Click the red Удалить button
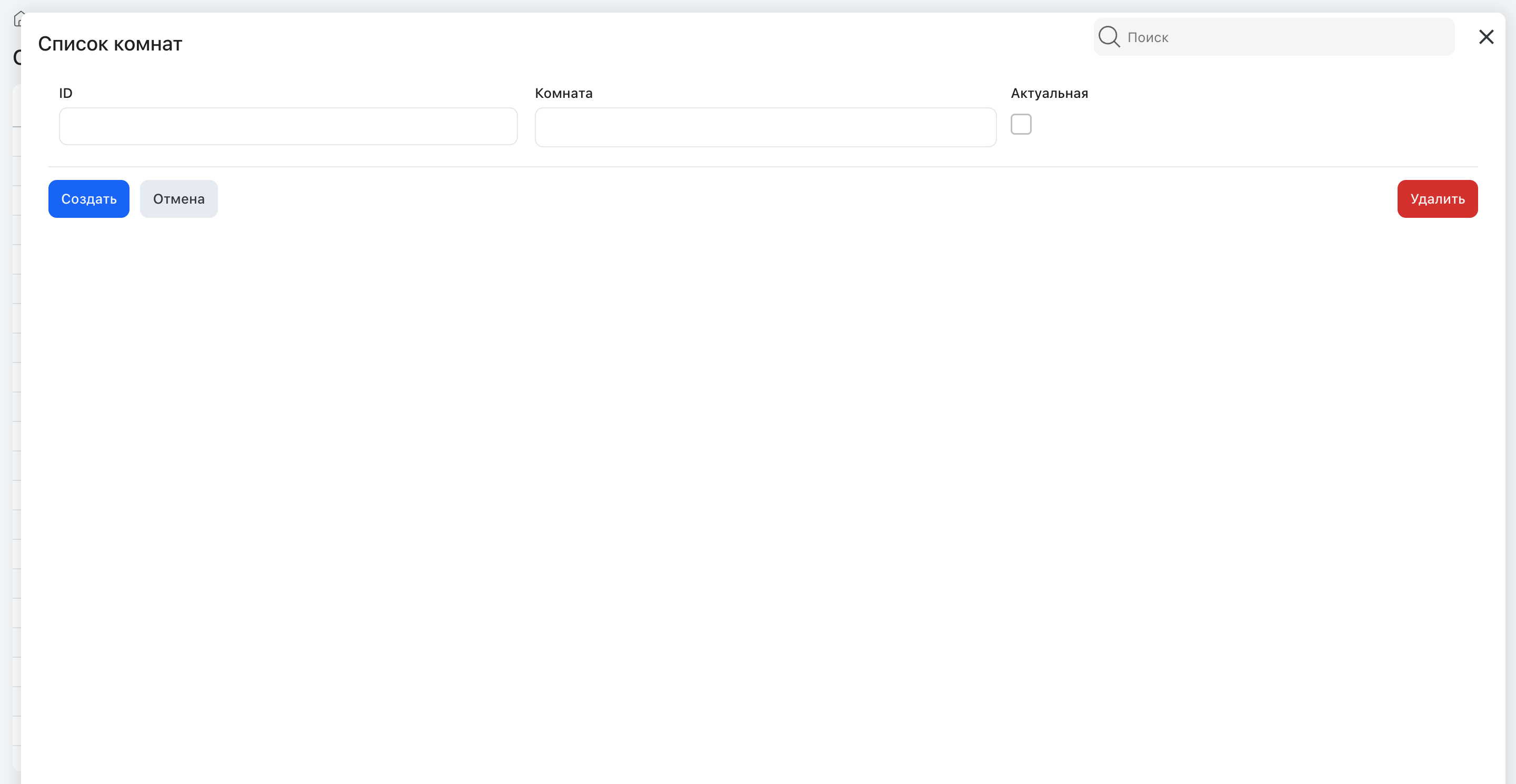 click(1437, 199)
